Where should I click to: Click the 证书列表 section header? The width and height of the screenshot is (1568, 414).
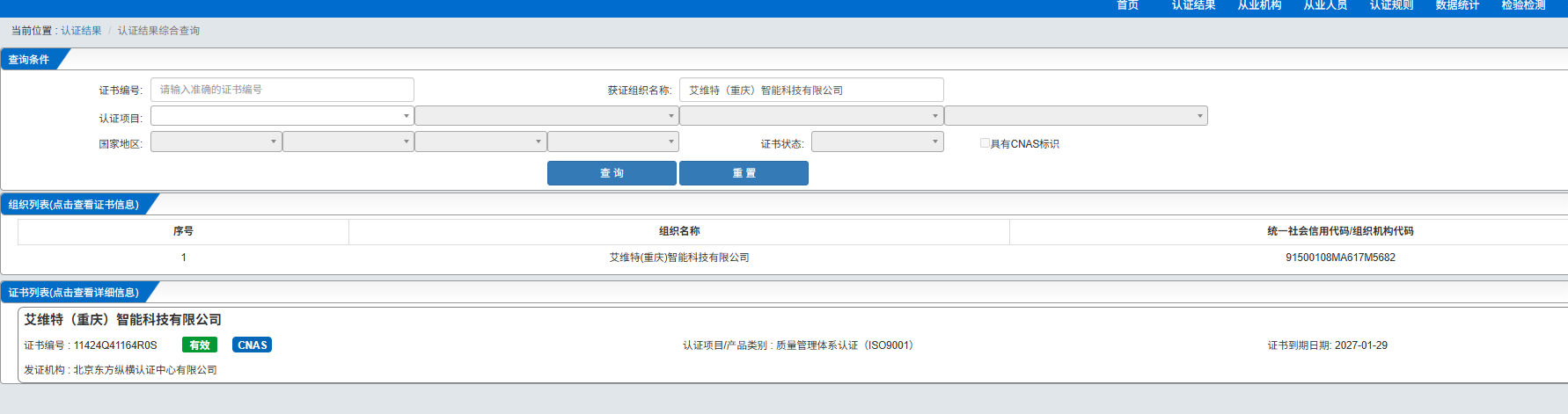[74, 293]
